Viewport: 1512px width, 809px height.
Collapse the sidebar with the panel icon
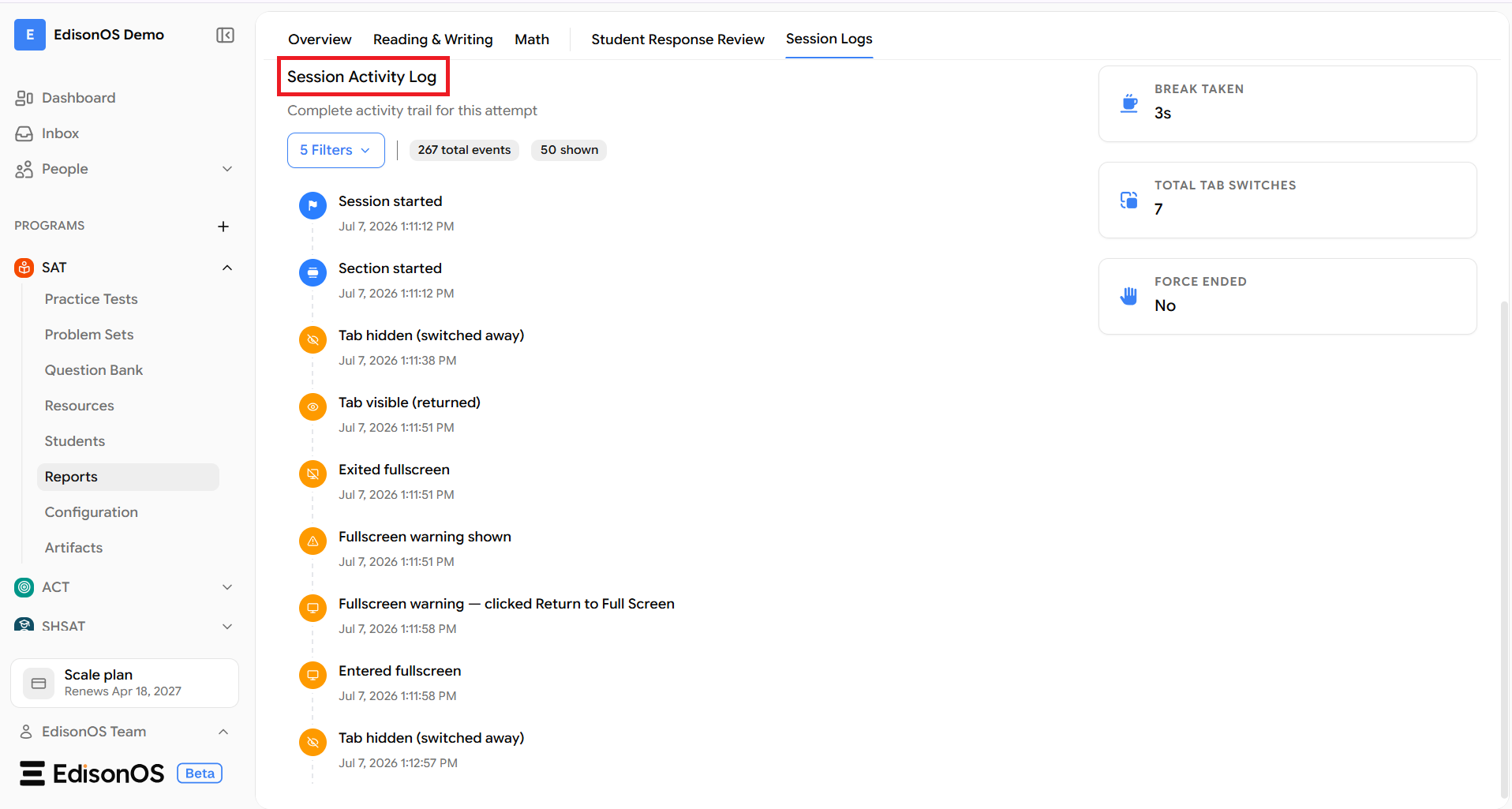pos(225,35)
